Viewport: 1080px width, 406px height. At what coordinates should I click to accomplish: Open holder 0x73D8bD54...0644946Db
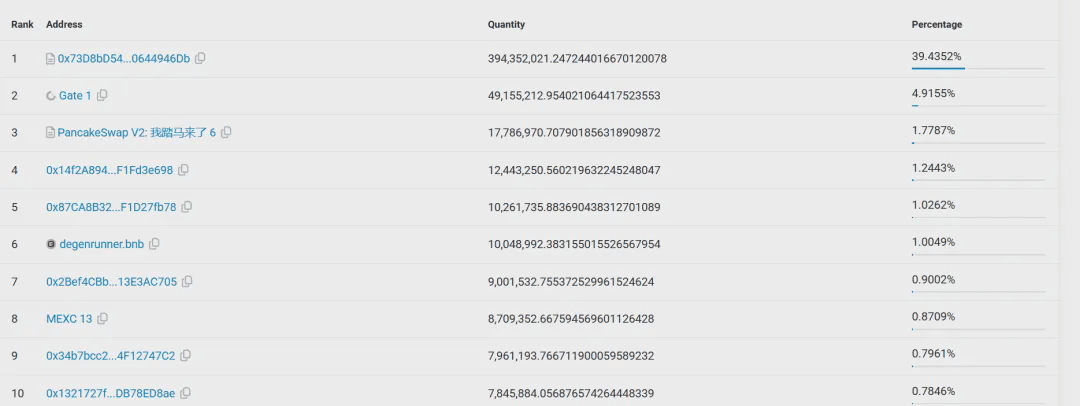(x=123, y=59)
